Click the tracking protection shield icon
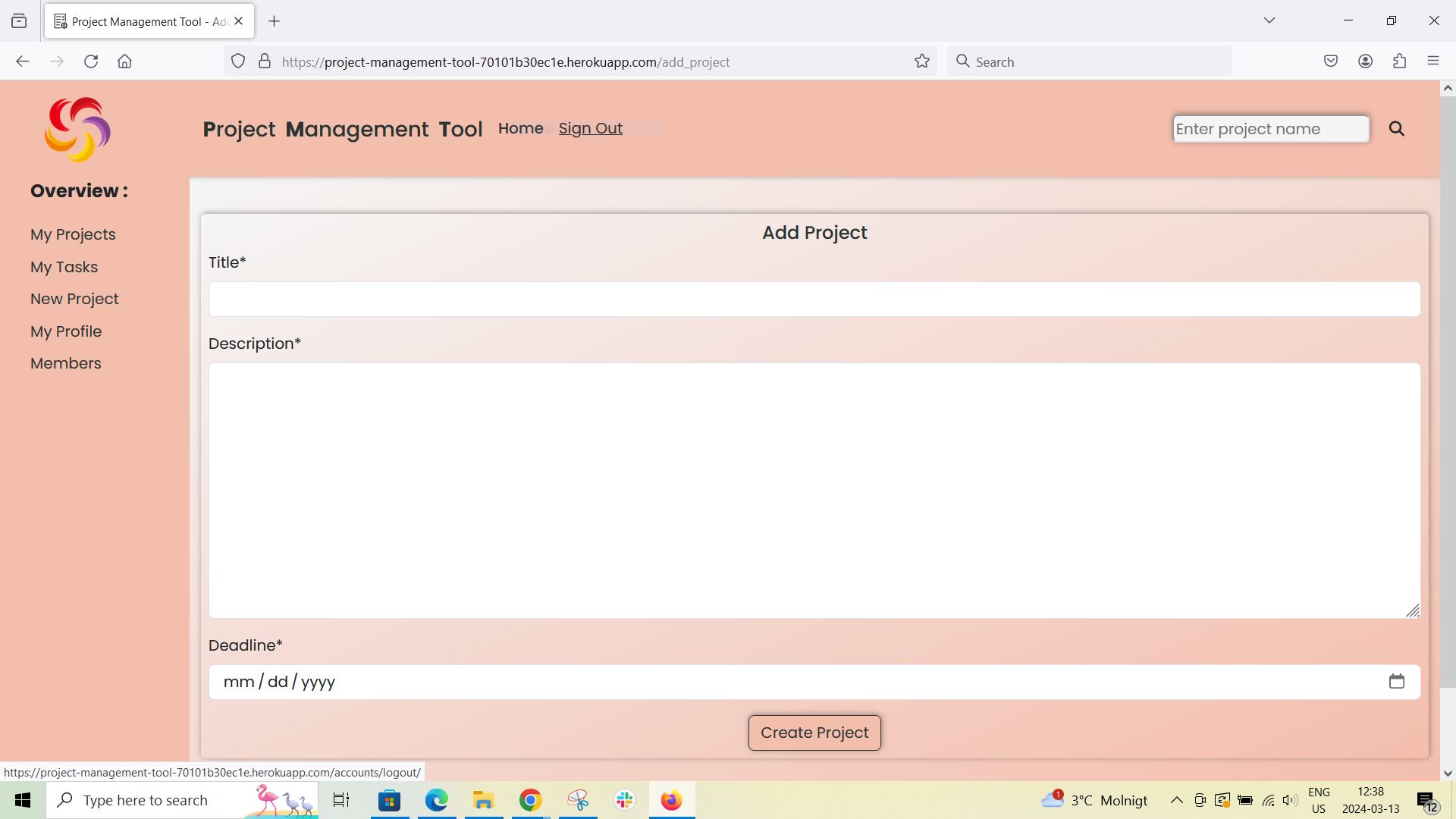 point(237,61)
